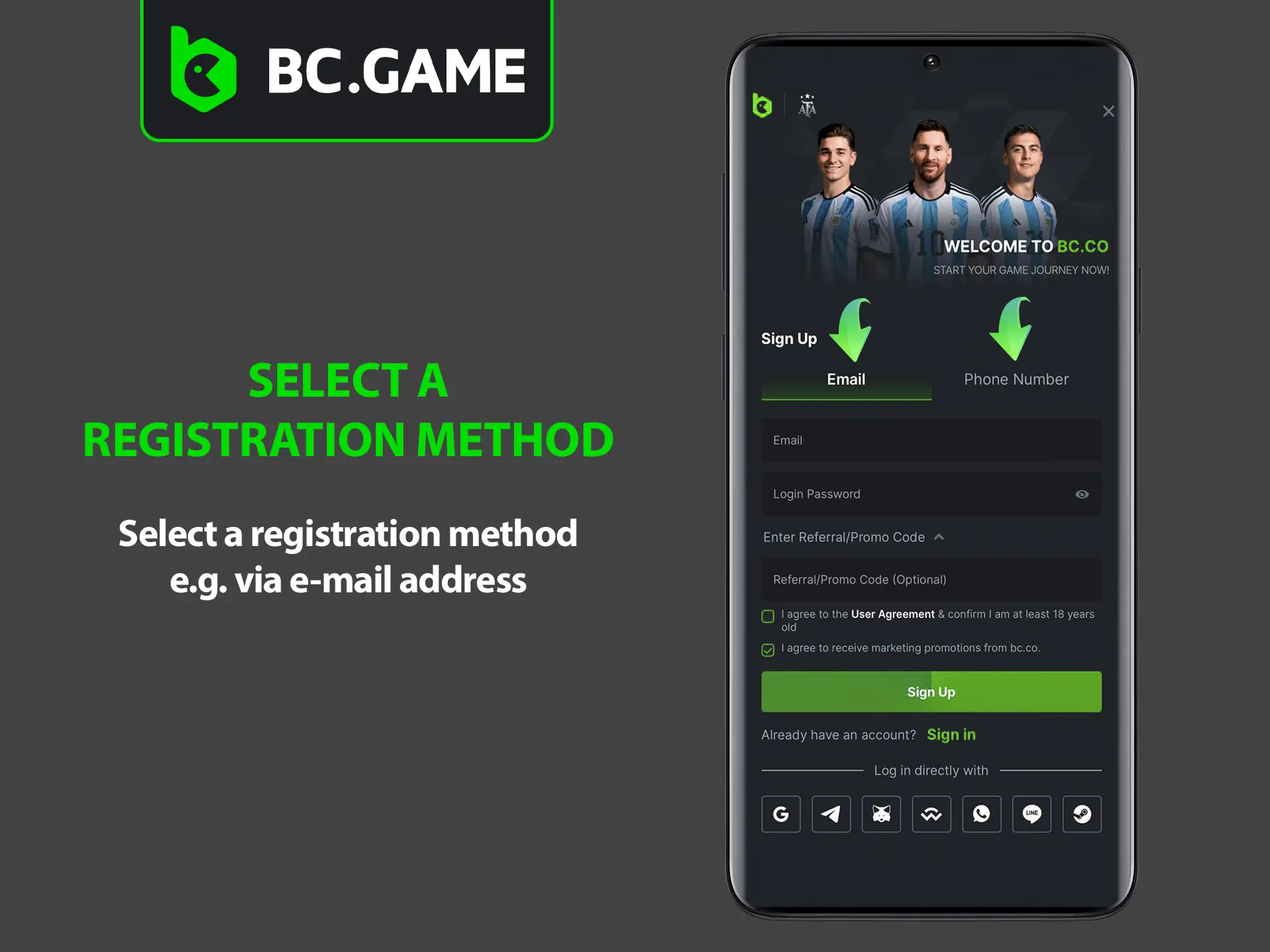Click the Google sign-in icon

(780, 813)
